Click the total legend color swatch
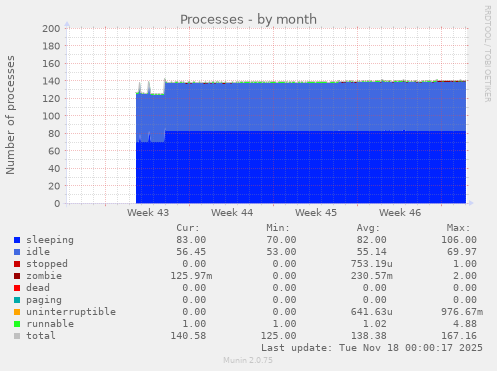This screenshot has width=497, height=371. 17,336
